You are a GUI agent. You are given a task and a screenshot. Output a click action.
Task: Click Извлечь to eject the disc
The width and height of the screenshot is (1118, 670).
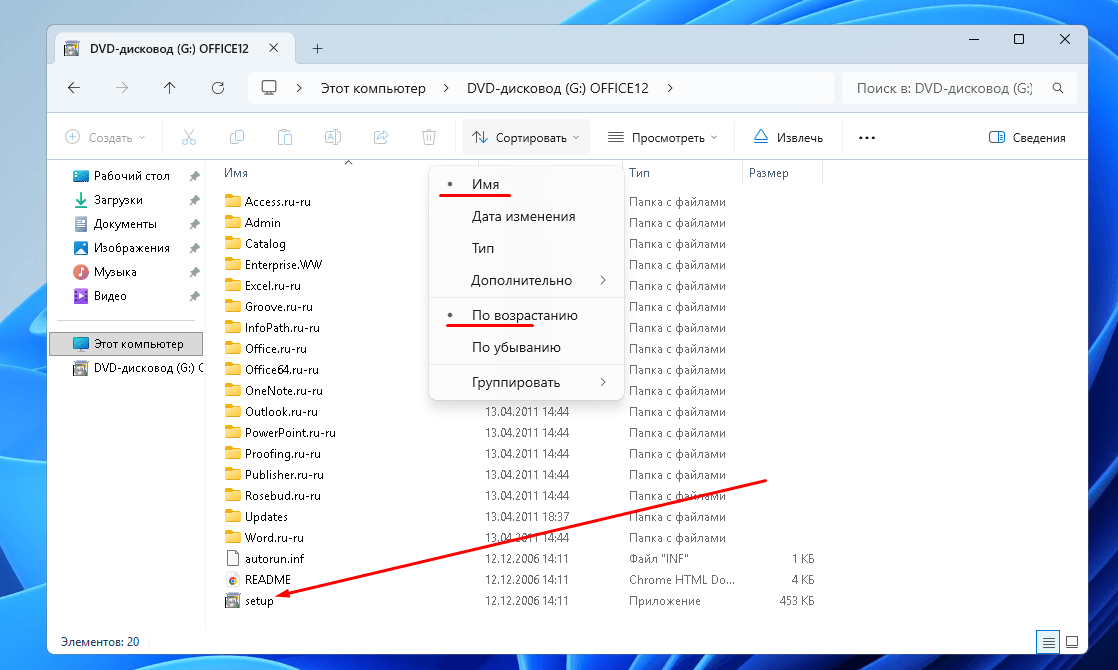point(788,138)
